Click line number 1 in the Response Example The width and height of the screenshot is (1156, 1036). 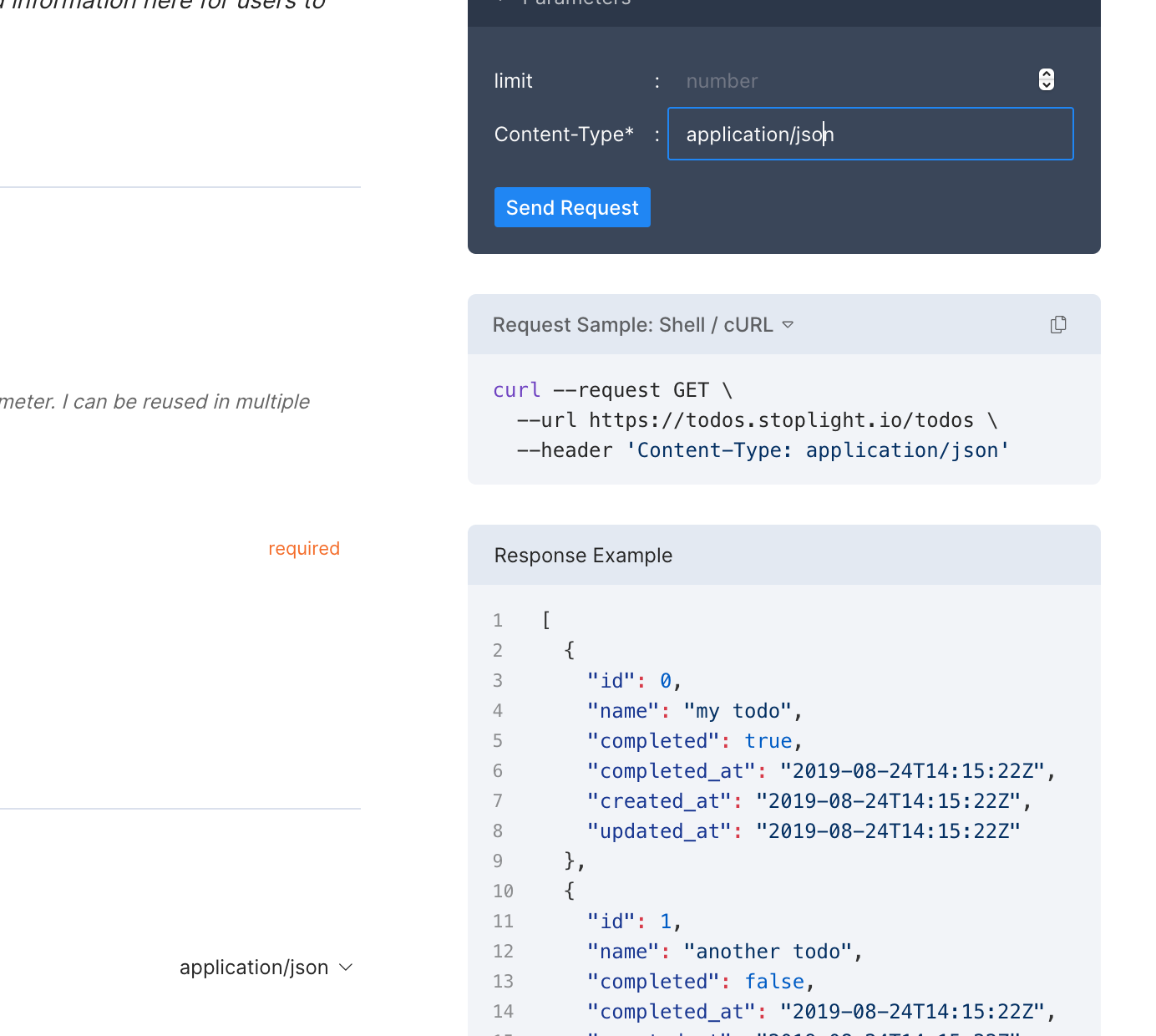497,620
